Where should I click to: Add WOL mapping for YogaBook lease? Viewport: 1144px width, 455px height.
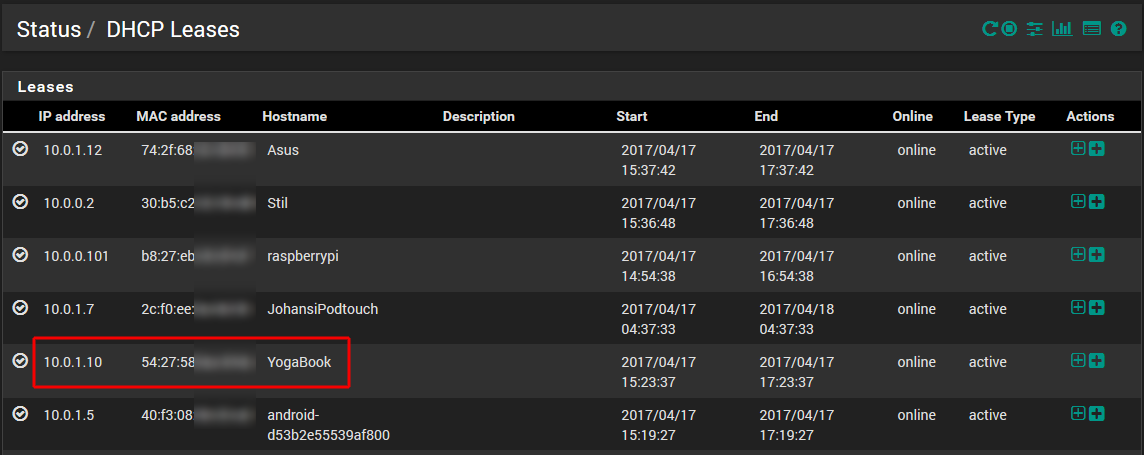pos(1097,360)
